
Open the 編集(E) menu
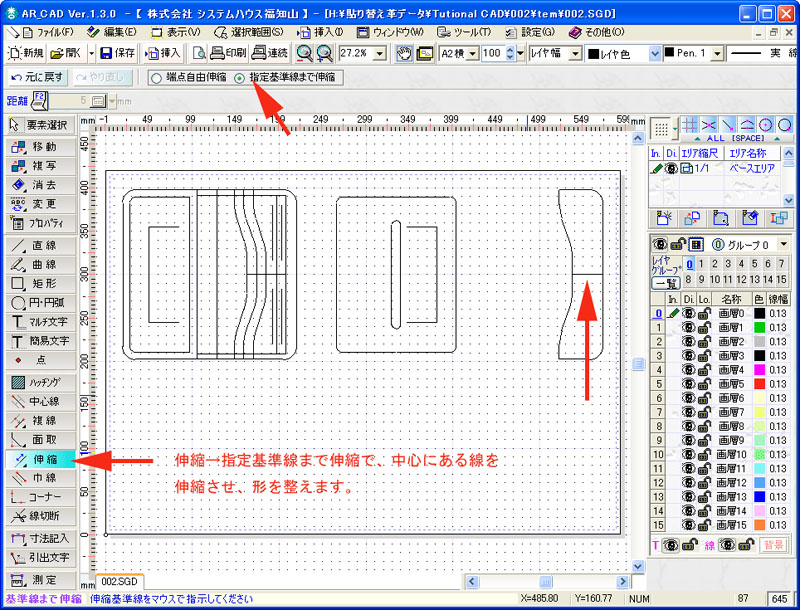[112, 31]
